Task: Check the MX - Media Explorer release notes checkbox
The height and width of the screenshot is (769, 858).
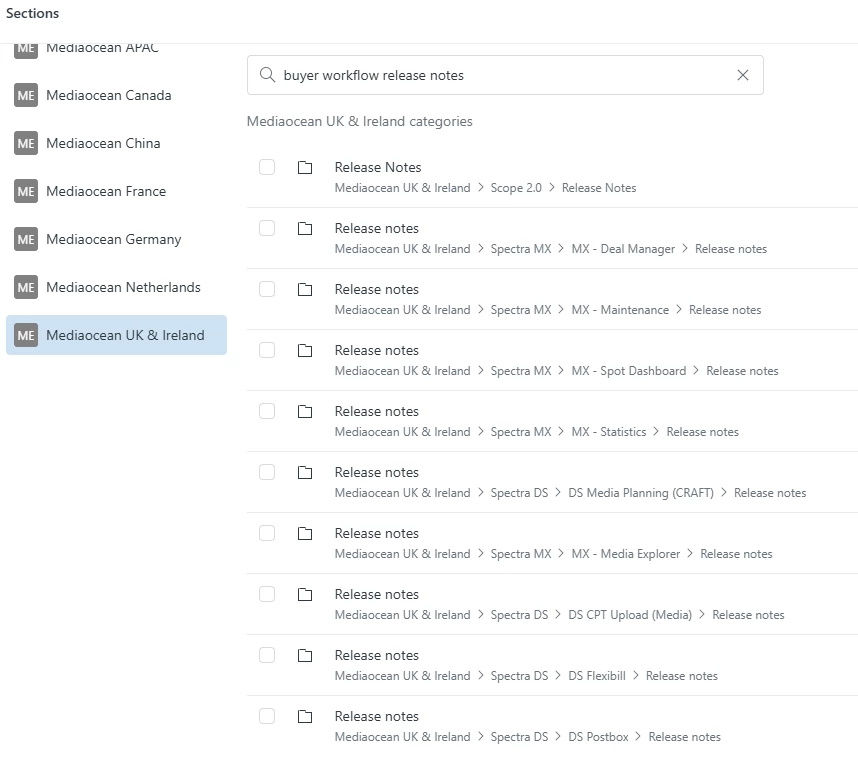Action: 267,533
